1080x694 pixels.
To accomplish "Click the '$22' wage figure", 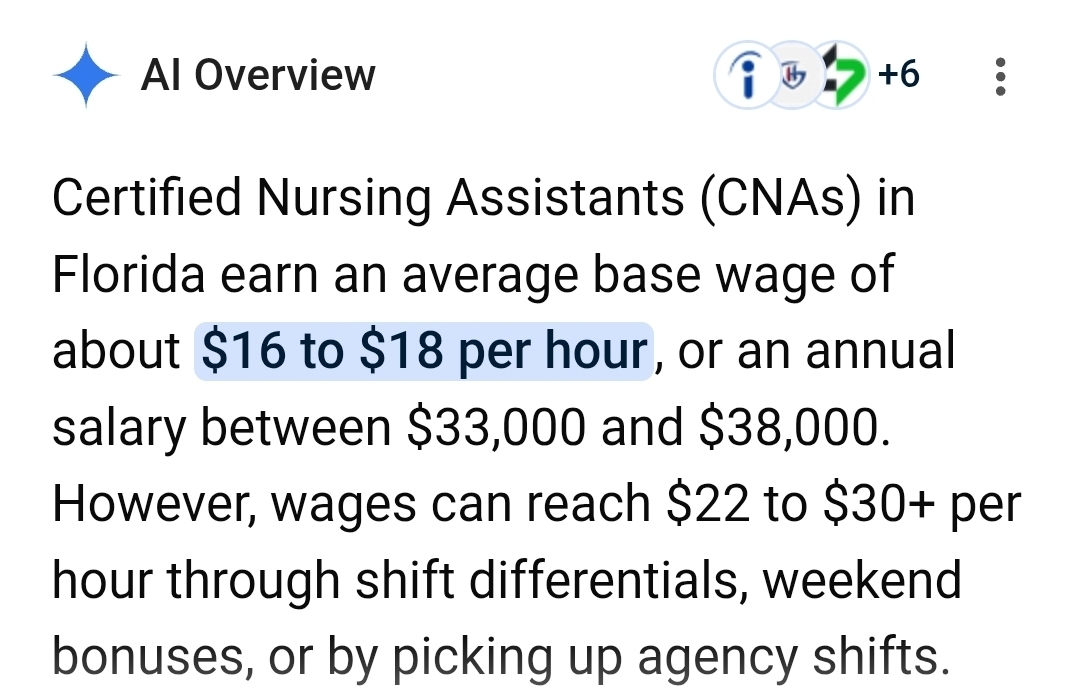I will [707, 503].
